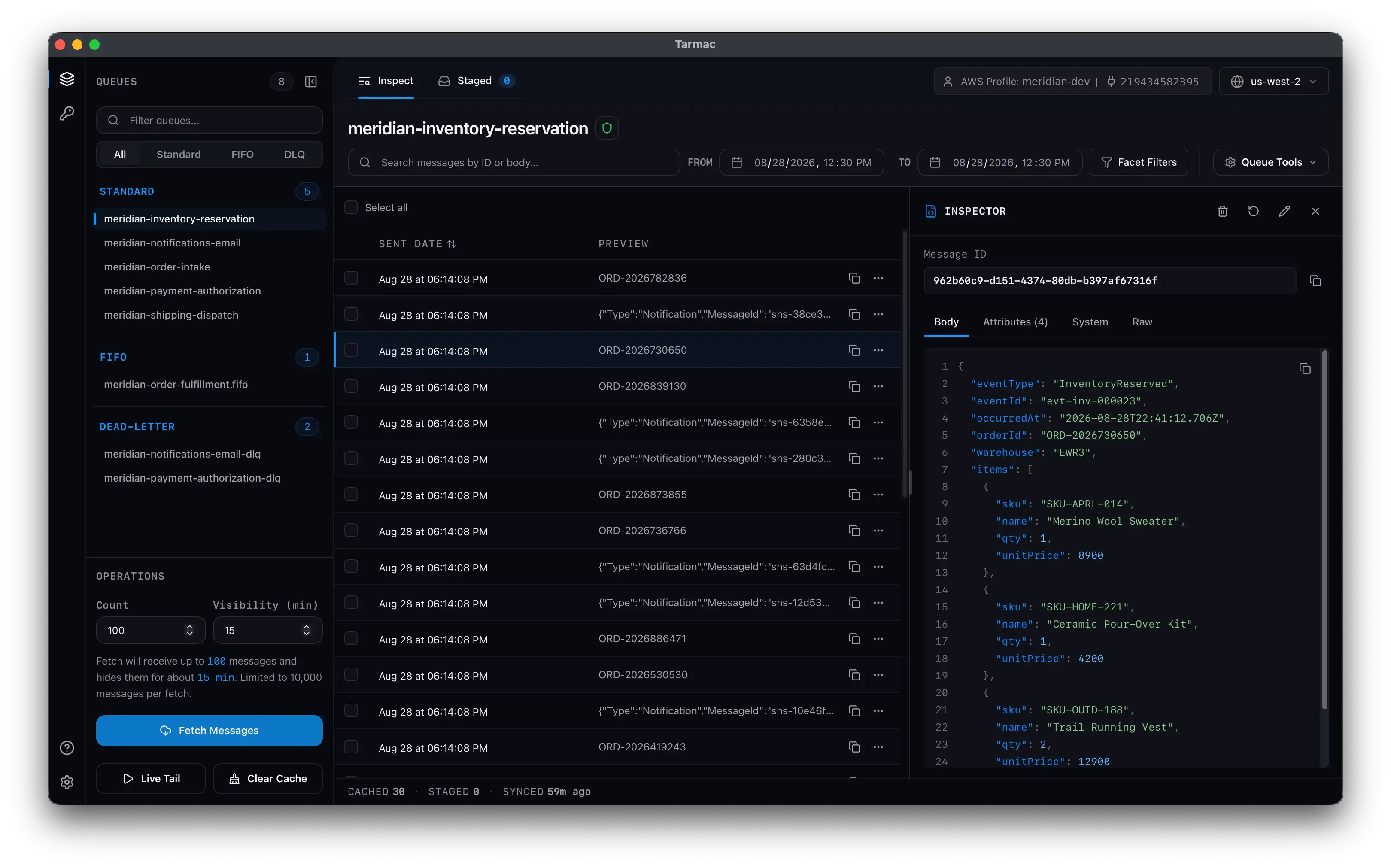Open more options for ORD-2026839130 row
The height and width of the screenshot is (868, 1391).
click(878, 386)
